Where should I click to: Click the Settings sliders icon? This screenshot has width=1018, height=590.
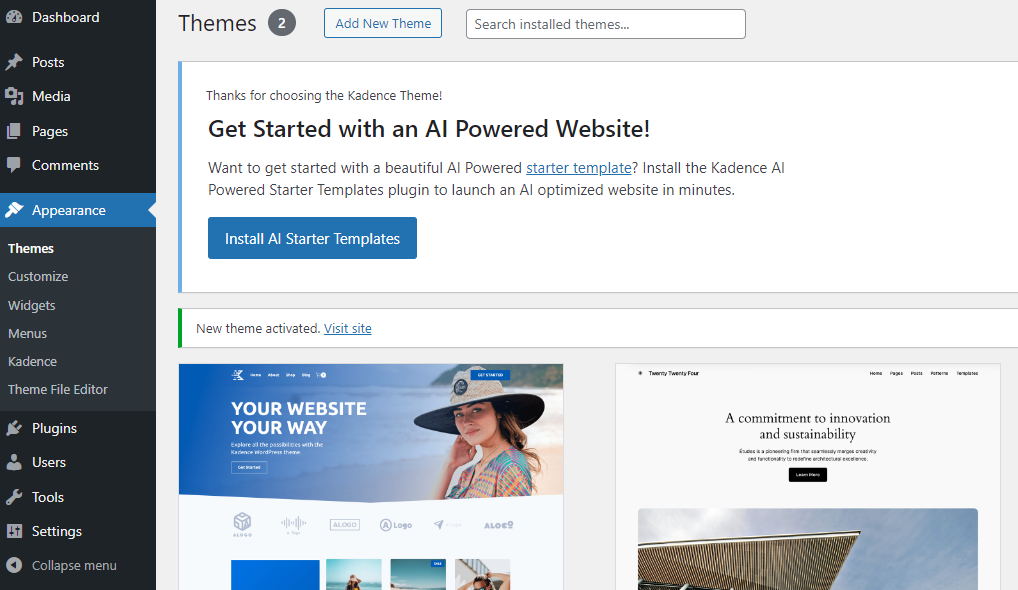point(14,531)
